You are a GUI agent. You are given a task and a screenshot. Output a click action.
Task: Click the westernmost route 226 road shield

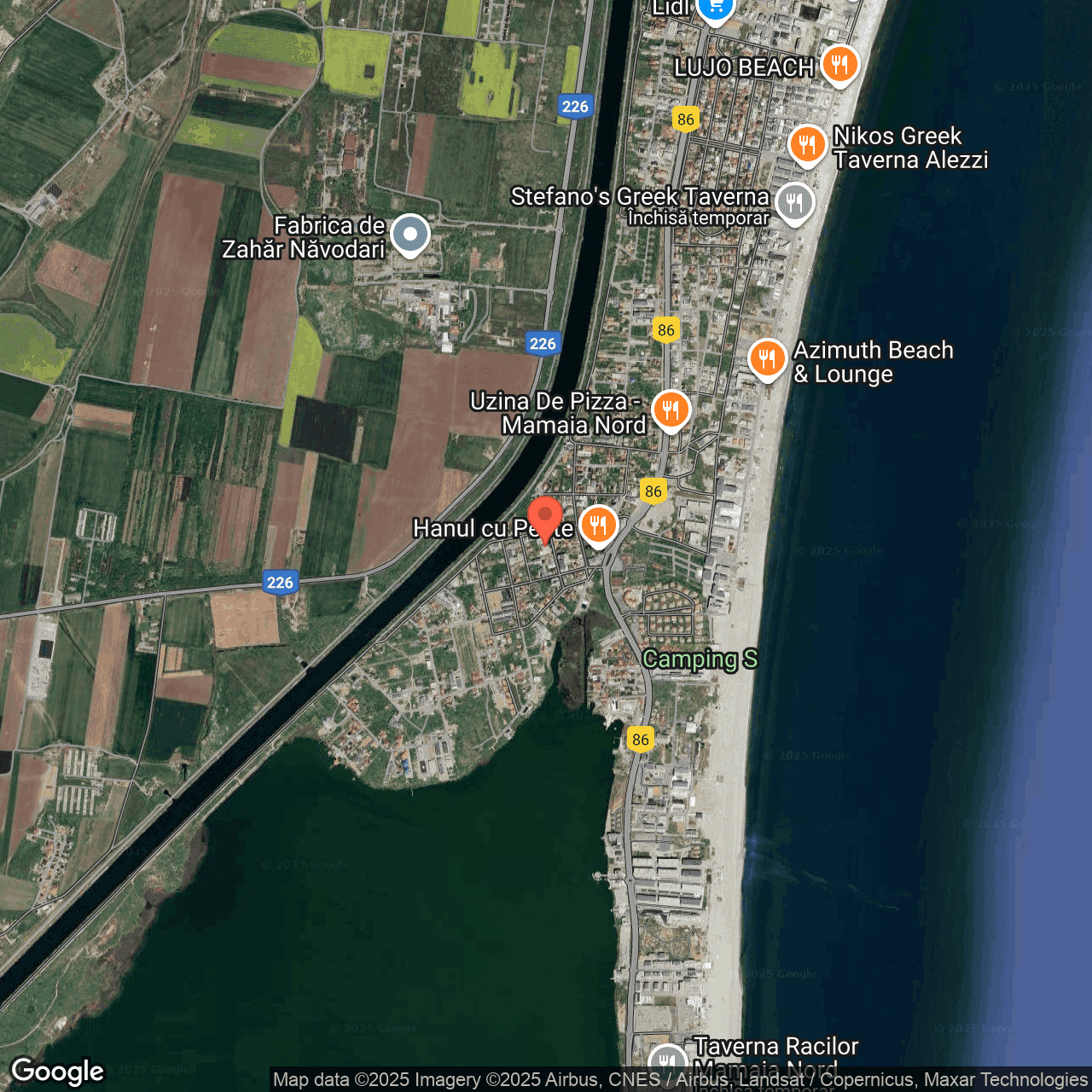click(x=280, y=583)
